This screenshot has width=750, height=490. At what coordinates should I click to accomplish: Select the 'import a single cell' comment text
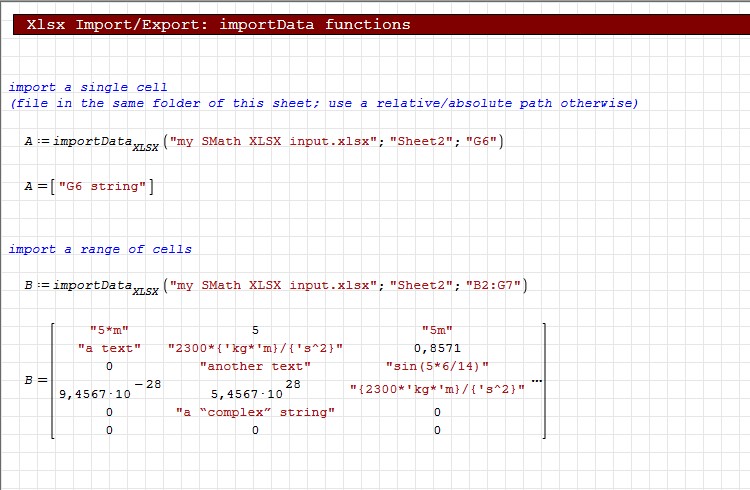pos(88,87)
